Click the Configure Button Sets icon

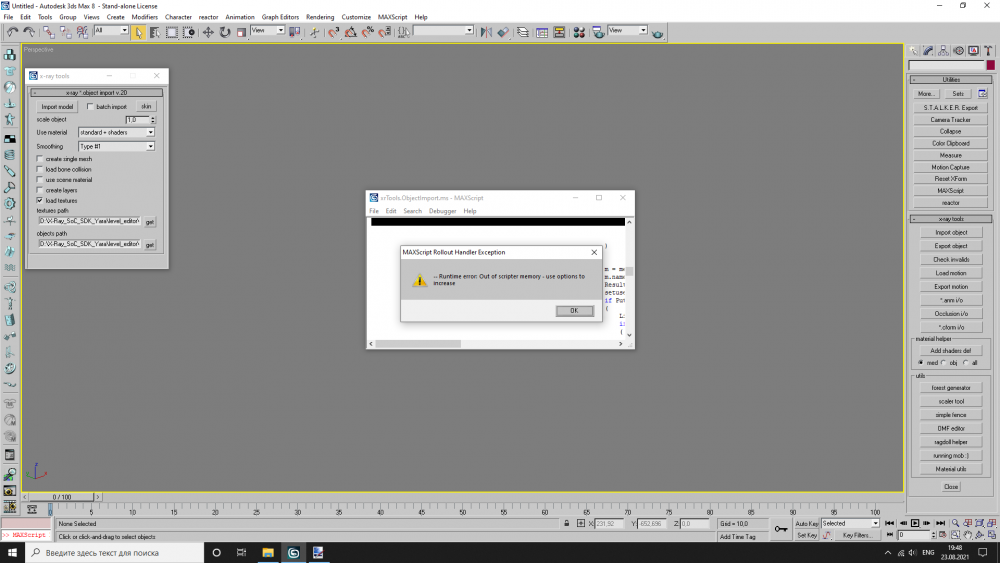982,94
